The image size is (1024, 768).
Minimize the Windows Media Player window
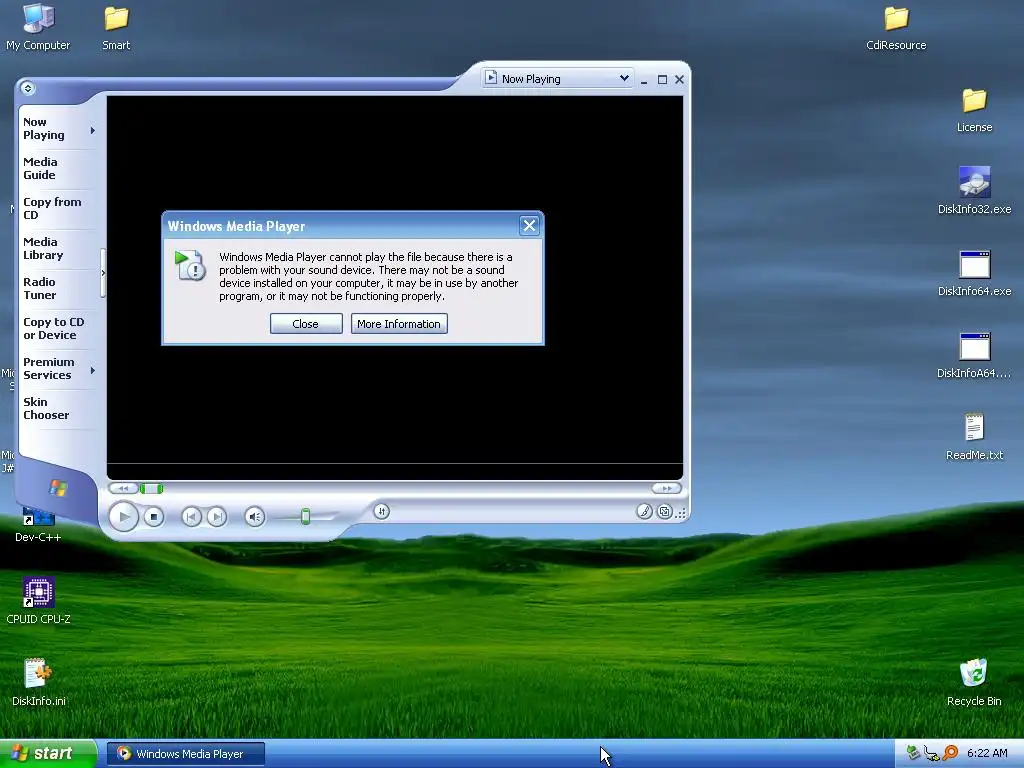pos(644,80)
